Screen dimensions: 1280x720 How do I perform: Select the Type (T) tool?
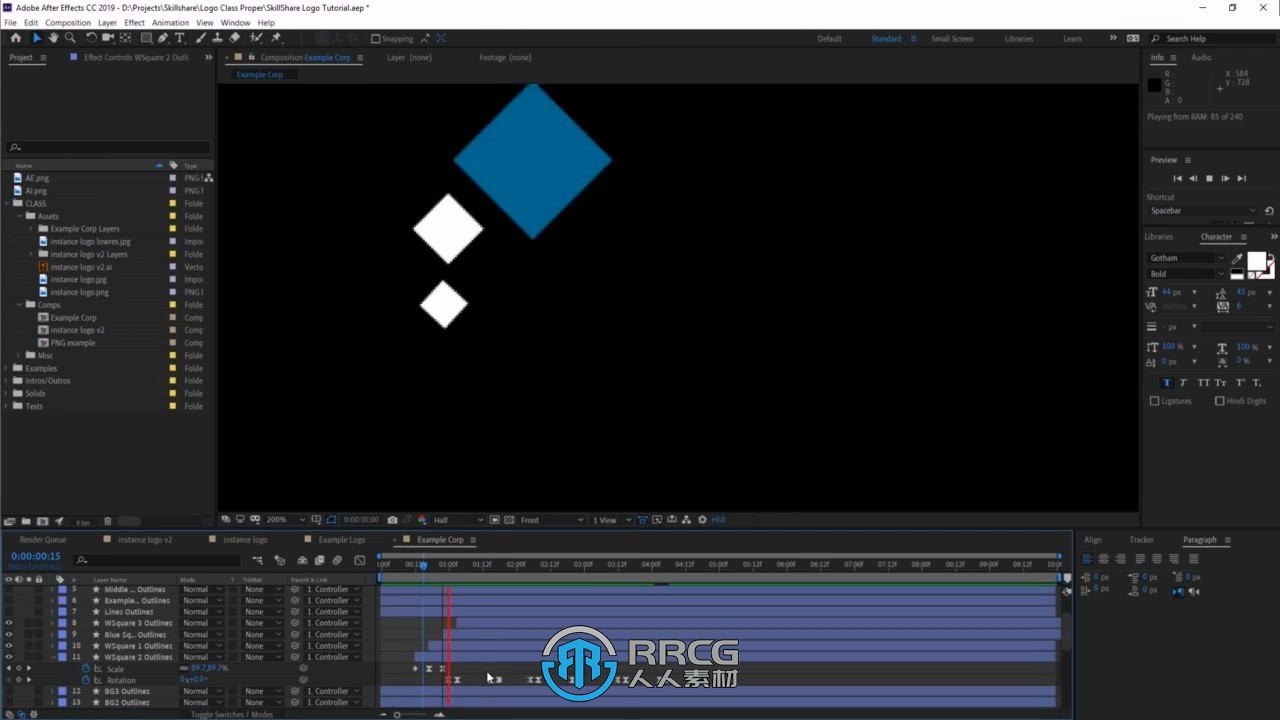[x=180, y=38]
